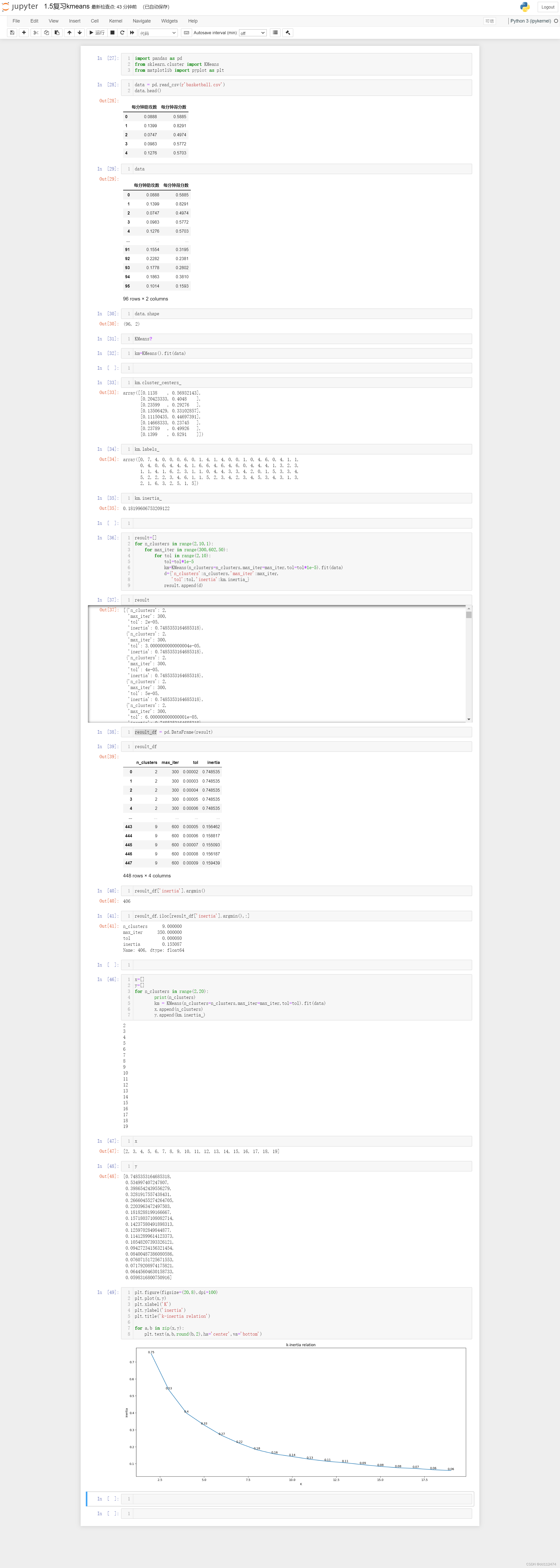
Task: Click the km.labels_ code cell
Action: pyautogui.click(x=296, y=449)
